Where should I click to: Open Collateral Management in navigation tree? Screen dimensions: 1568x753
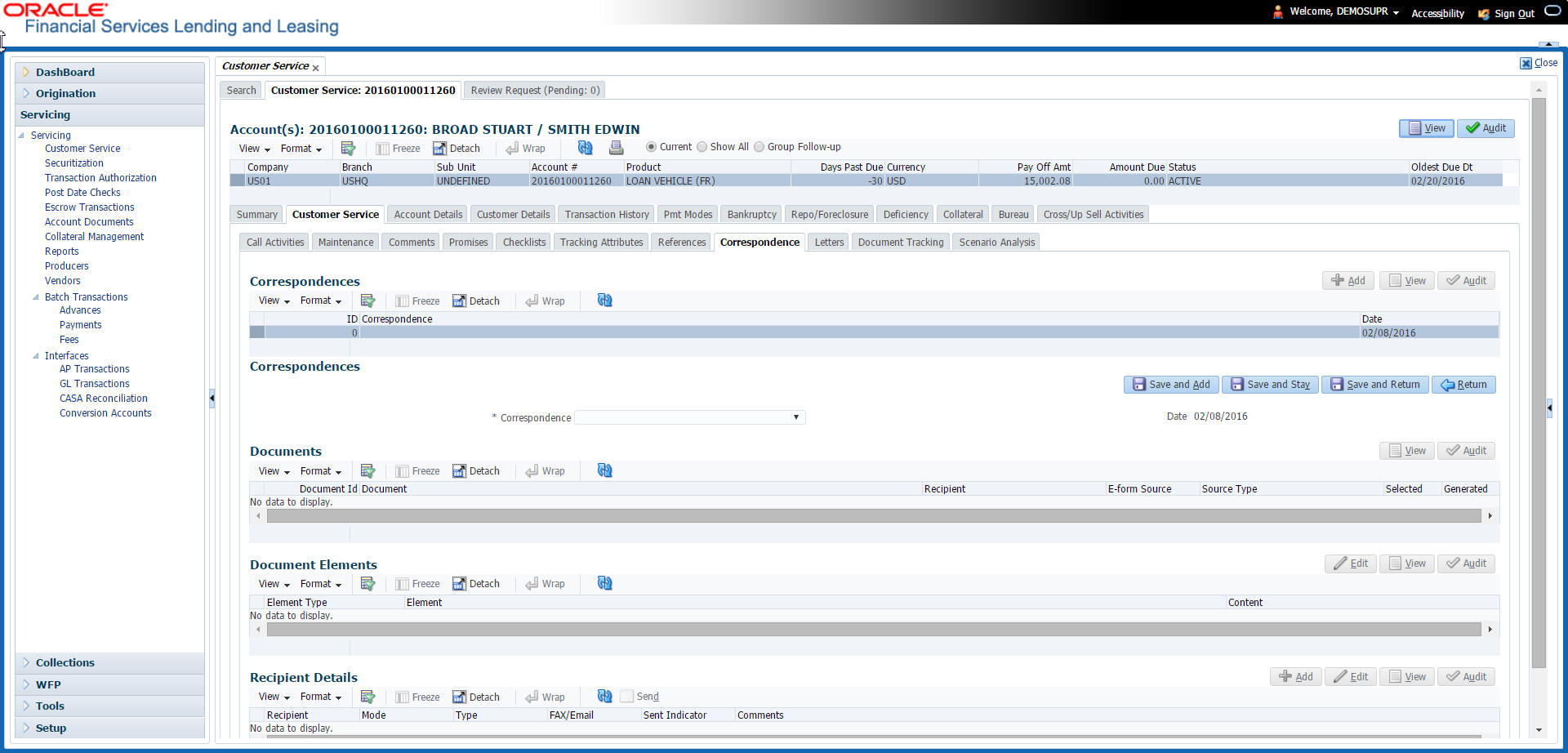(94, 237)
